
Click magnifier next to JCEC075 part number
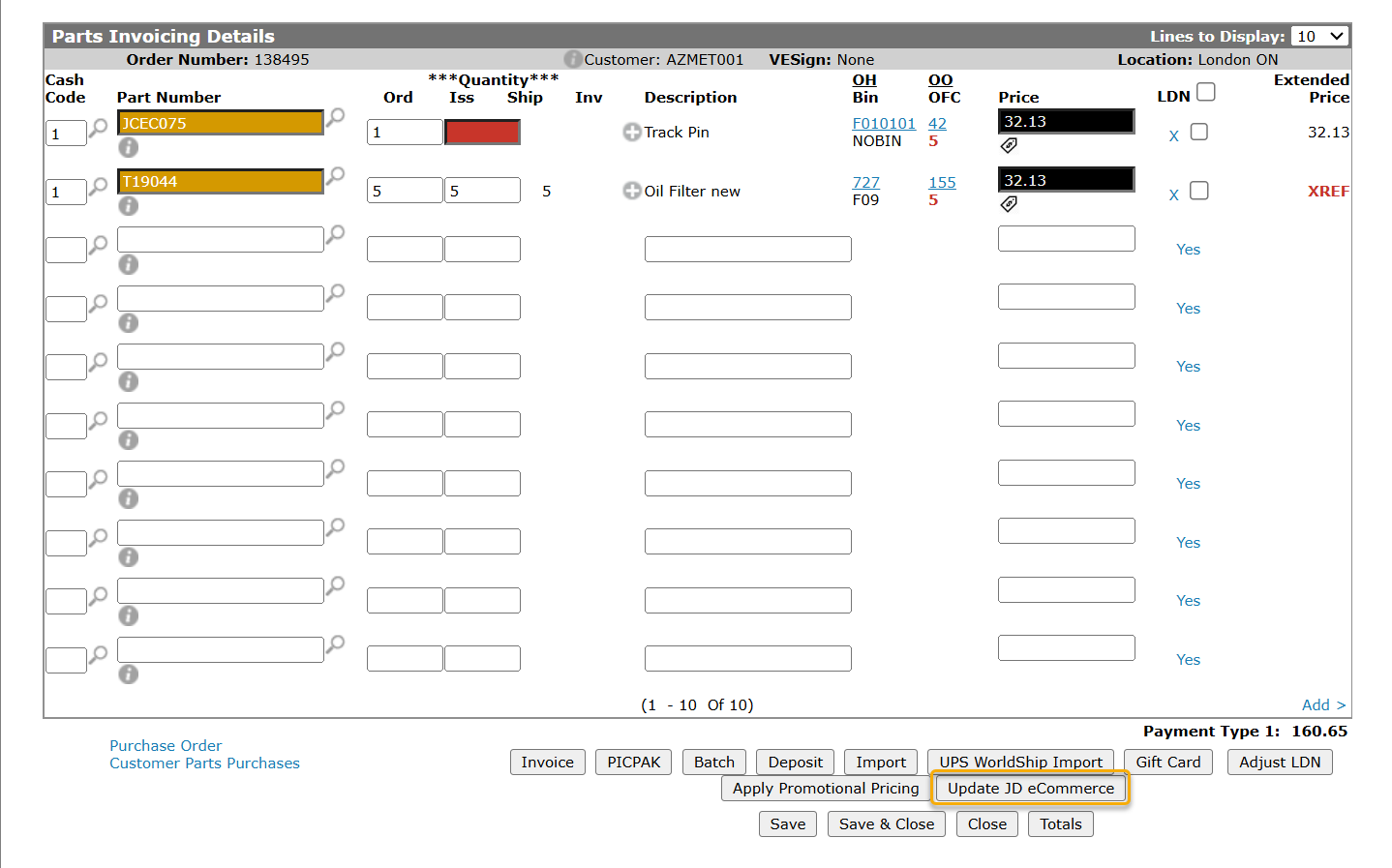(x=335, y=117)
